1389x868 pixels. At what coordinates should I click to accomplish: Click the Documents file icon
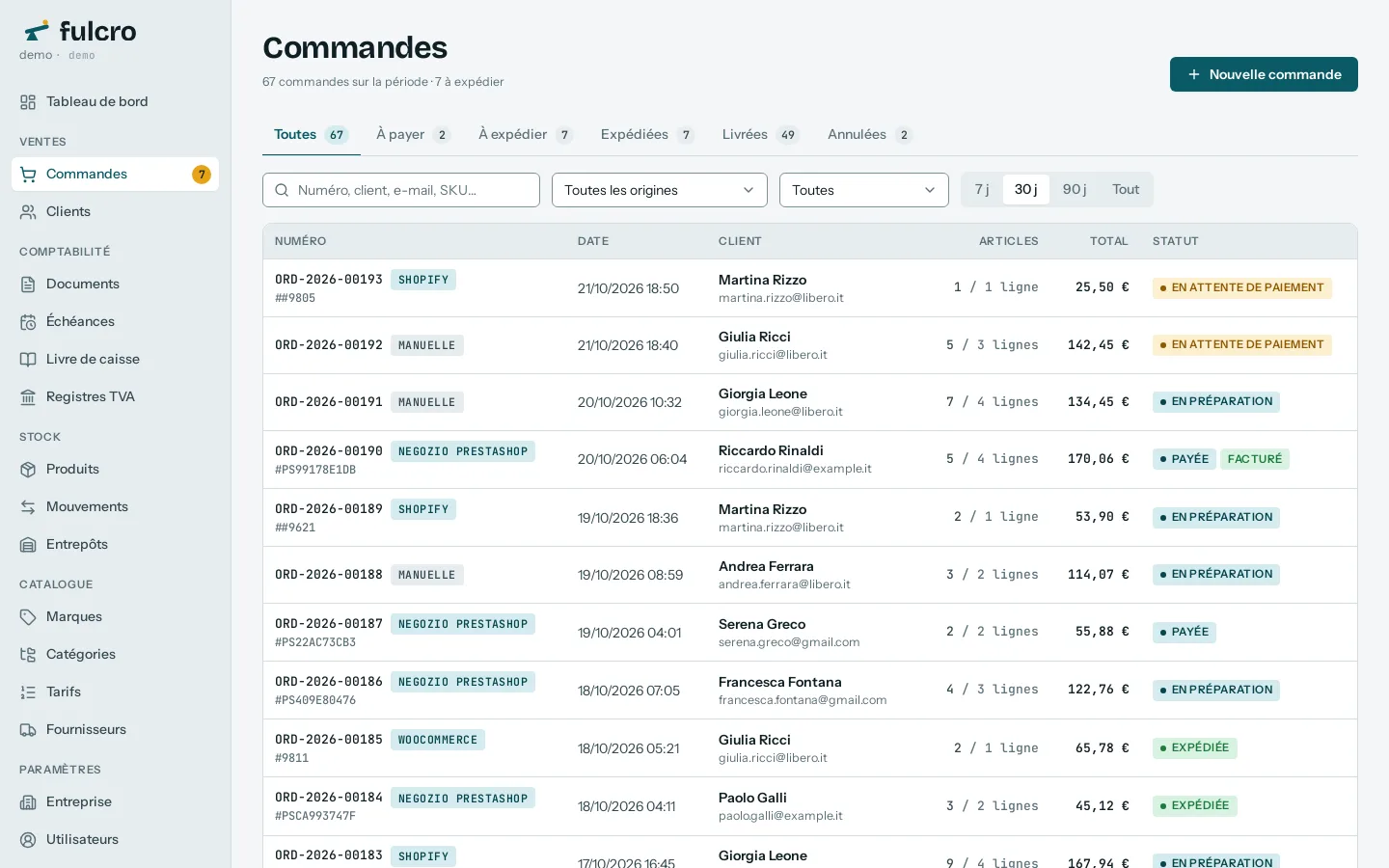point(28,285)
